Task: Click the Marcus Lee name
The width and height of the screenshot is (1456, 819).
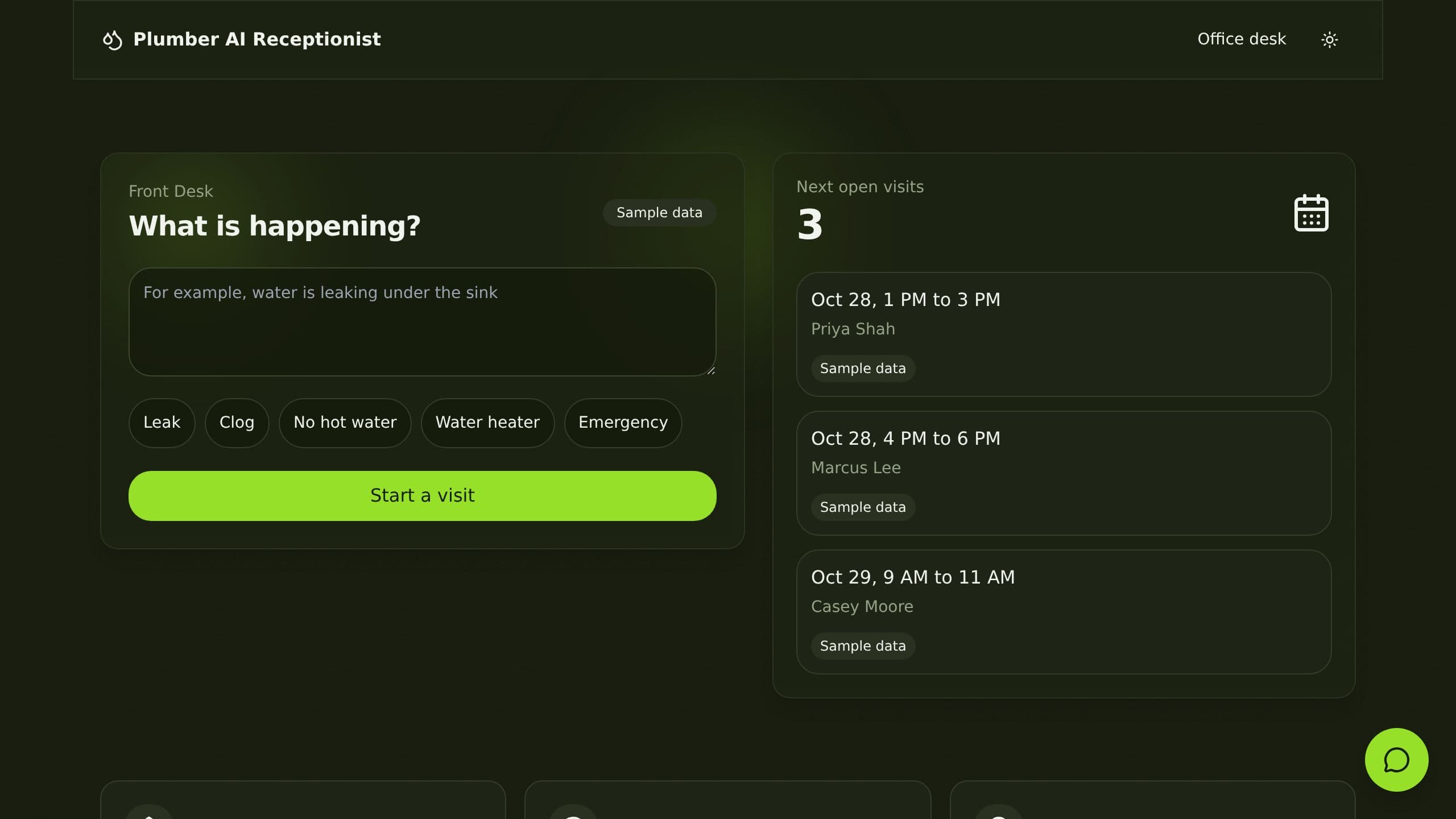Action: (855, 468)
